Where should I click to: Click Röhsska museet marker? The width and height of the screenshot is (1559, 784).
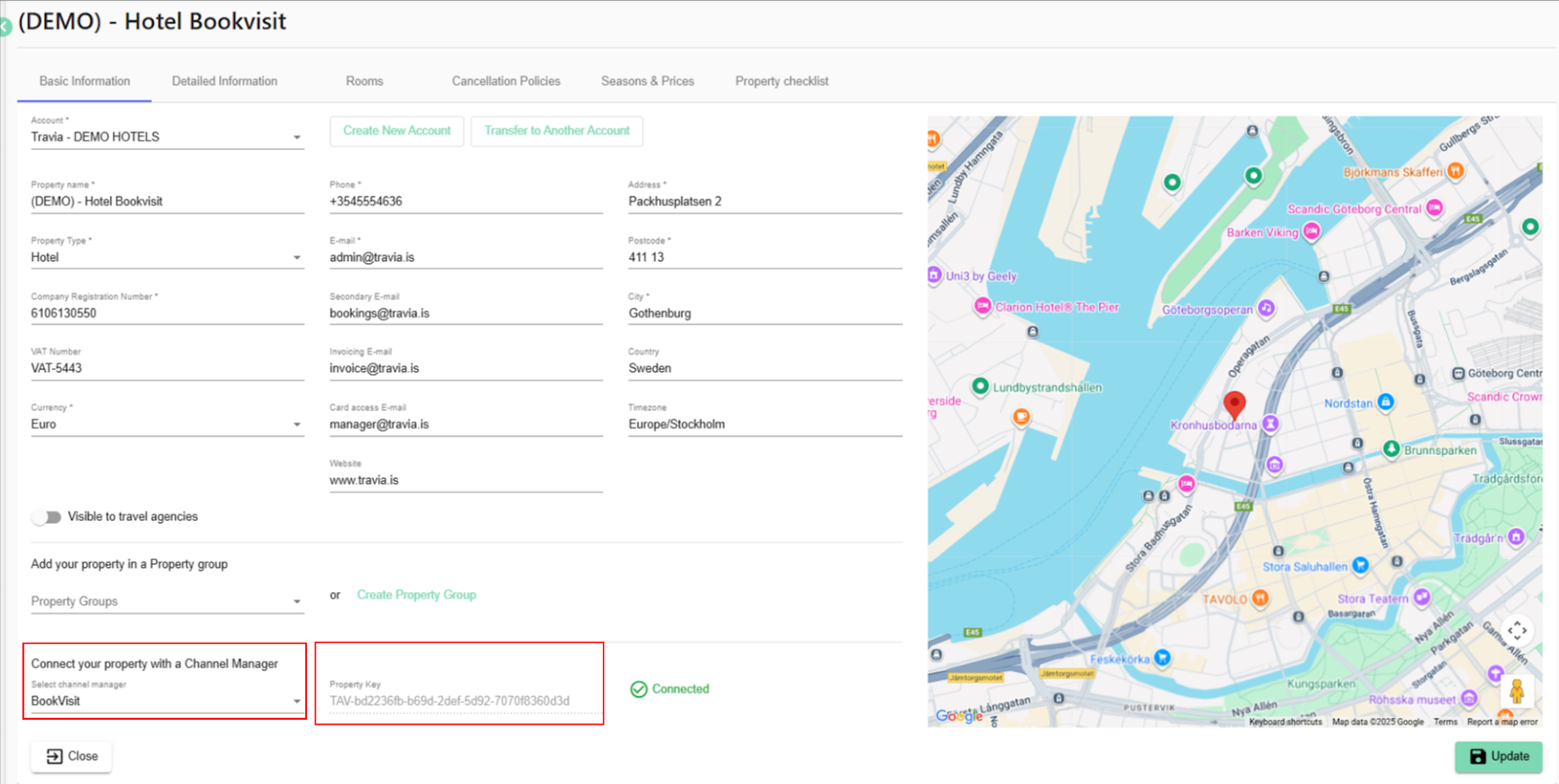[x=1469, y=698]
